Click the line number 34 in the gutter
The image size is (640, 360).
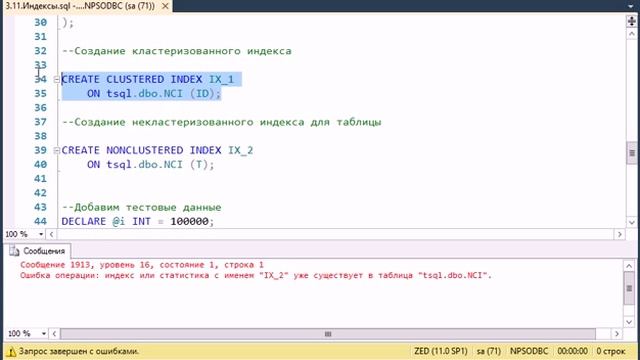[40, 79]
